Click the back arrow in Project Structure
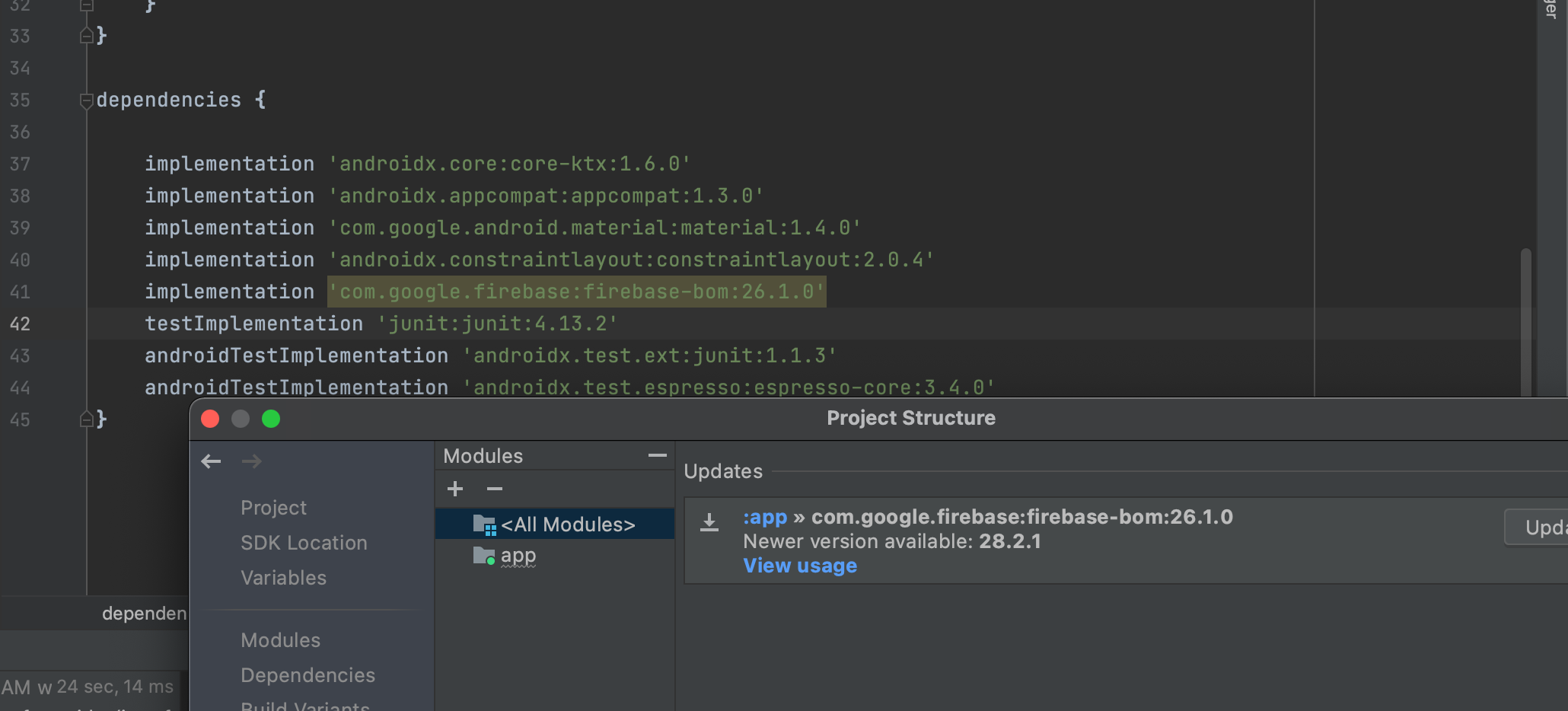The width and height of the screenshot is (1568, 711). click(x=211, y=461)
